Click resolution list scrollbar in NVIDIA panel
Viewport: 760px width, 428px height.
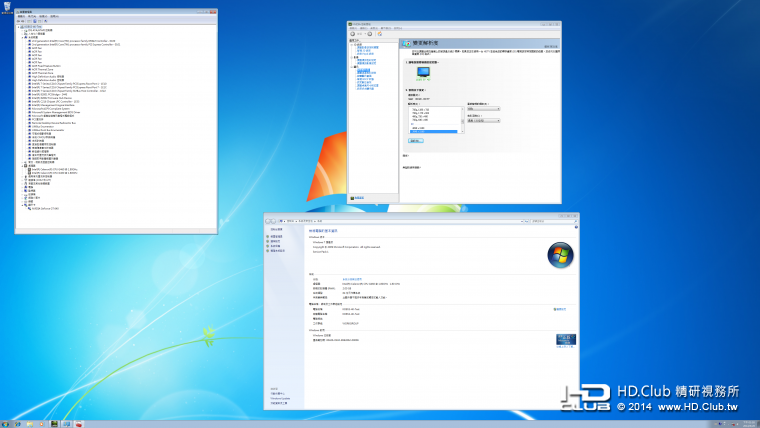[x=462, y=120]
